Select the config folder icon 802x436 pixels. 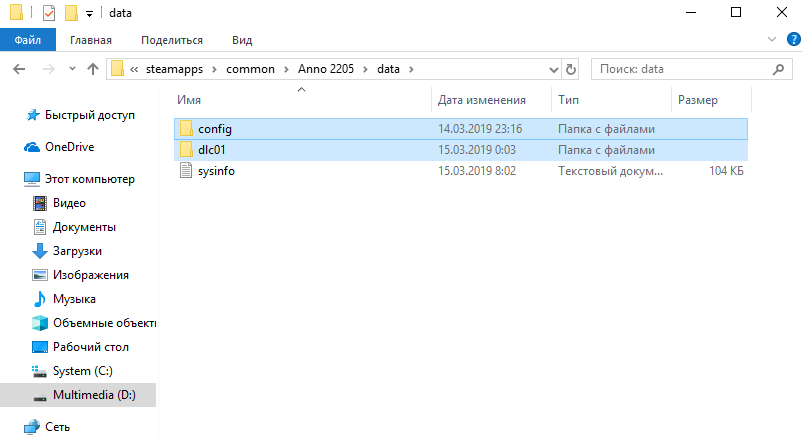coord(185,129)
